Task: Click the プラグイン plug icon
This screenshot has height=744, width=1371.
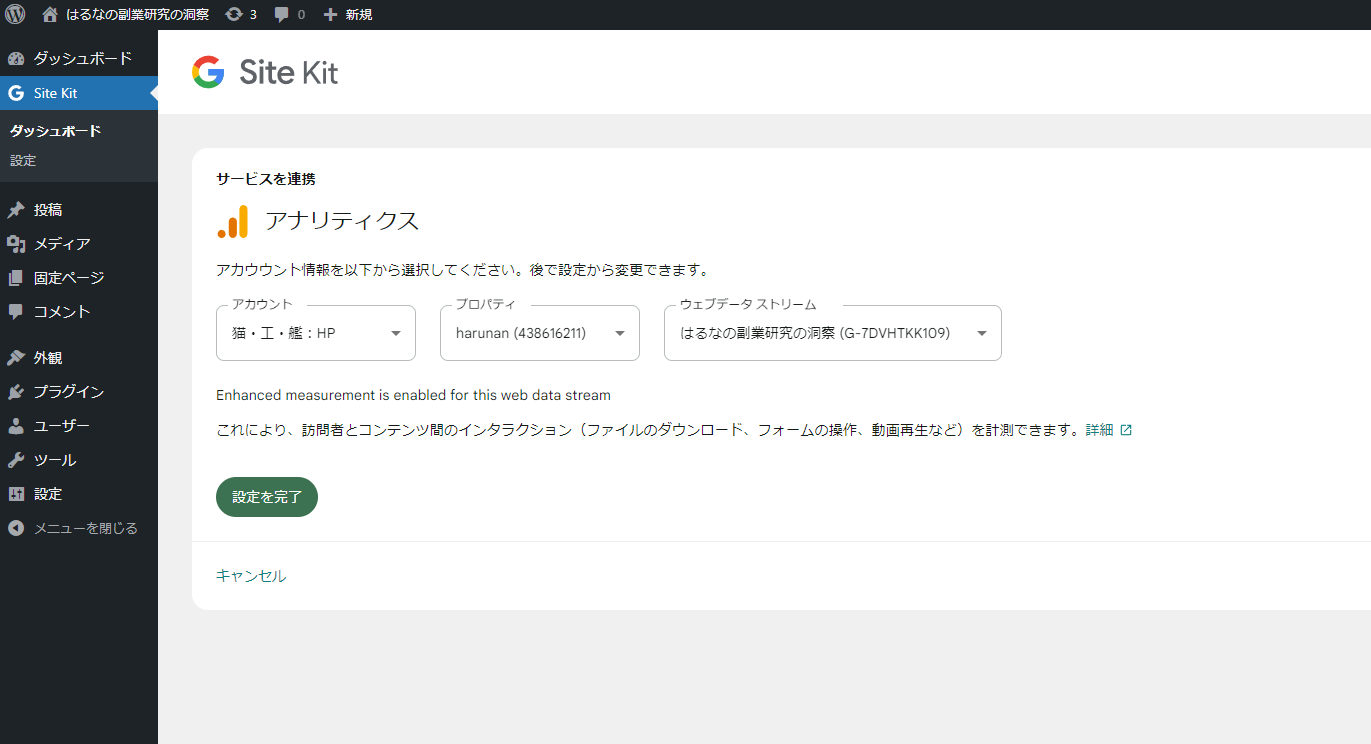Action: click(16, 392)
